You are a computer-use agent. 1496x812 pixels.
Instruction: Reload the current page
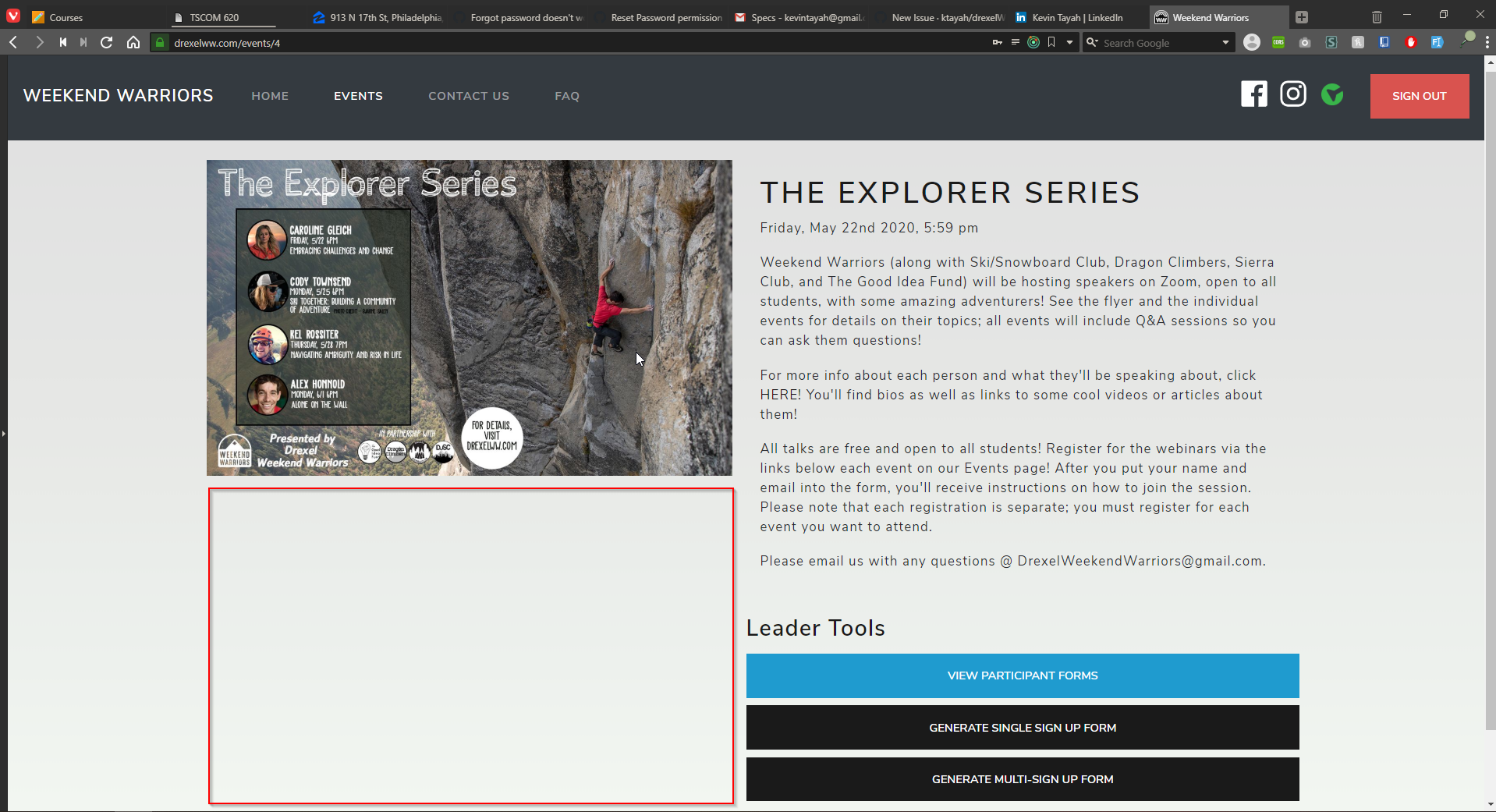coord(107,42)
